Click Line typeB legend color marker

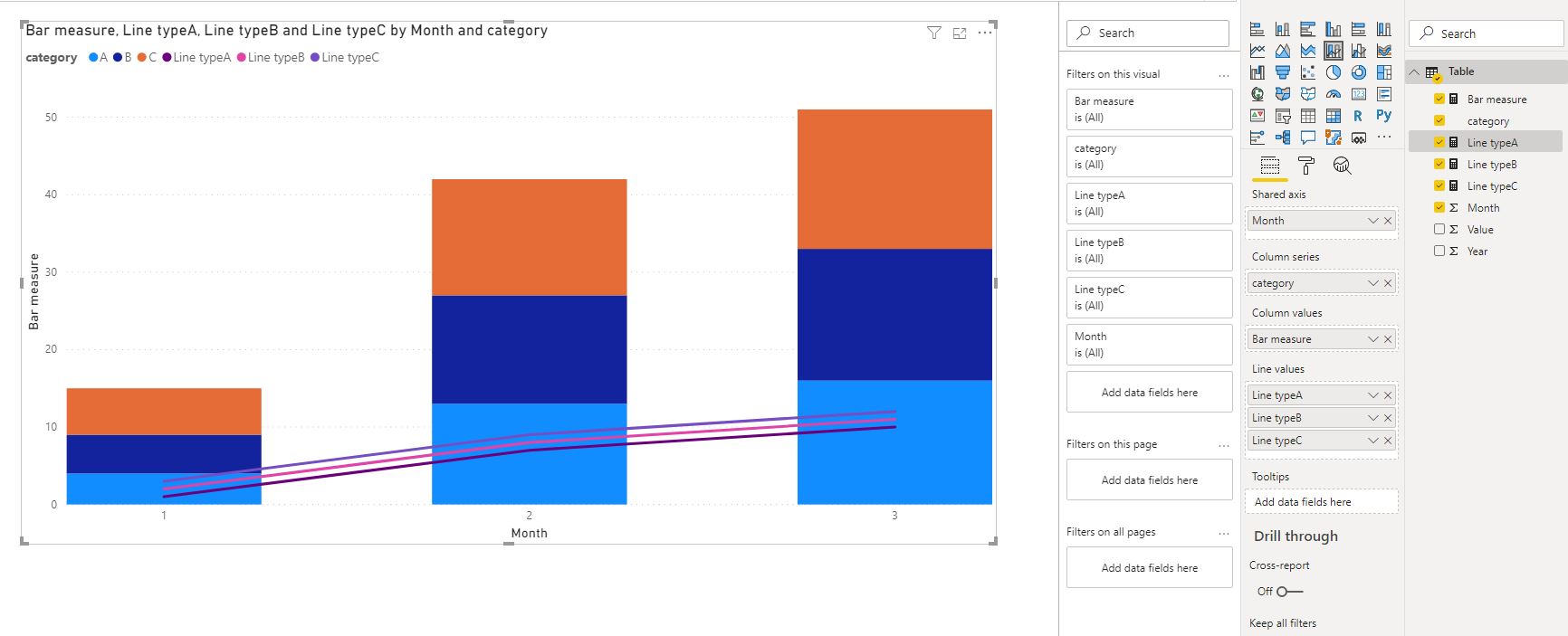click(x=242, y=57)
